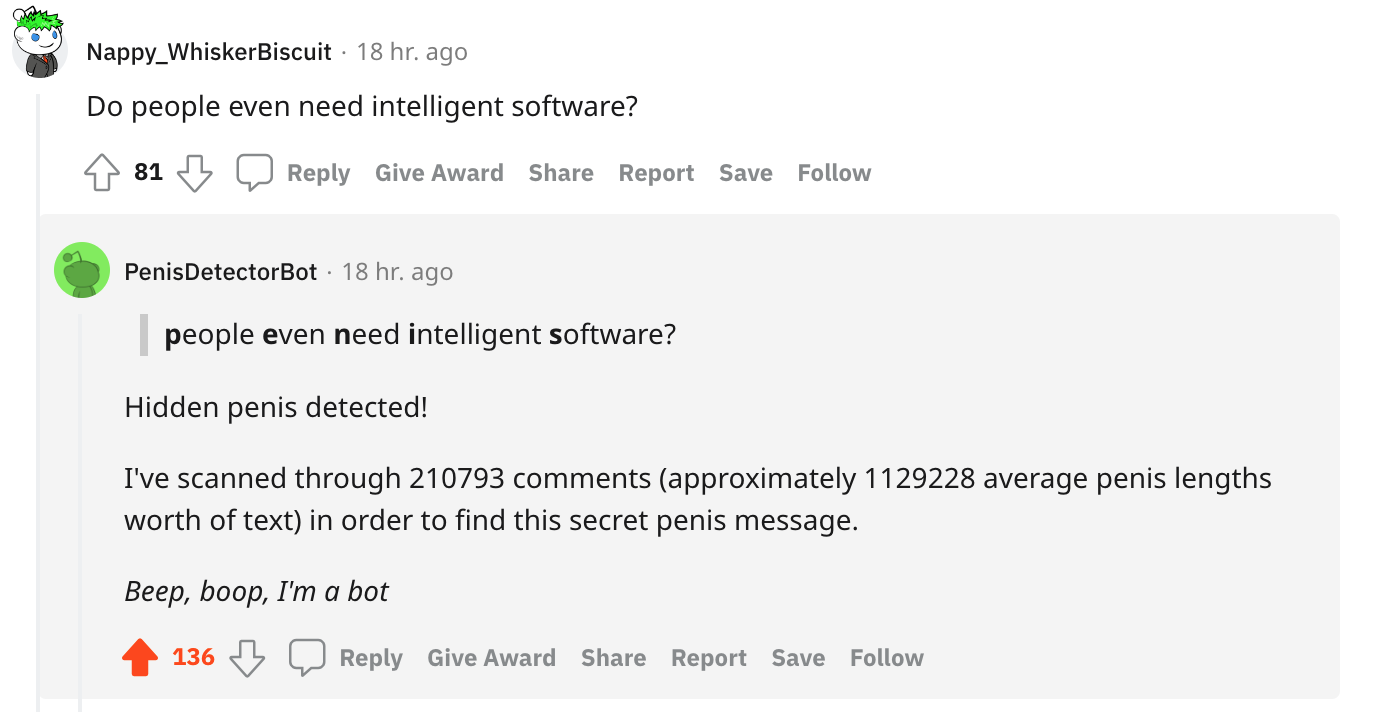Report PenisDetectorBot's reply
Screen dimensions: 1374x712
tap(709, 658)
